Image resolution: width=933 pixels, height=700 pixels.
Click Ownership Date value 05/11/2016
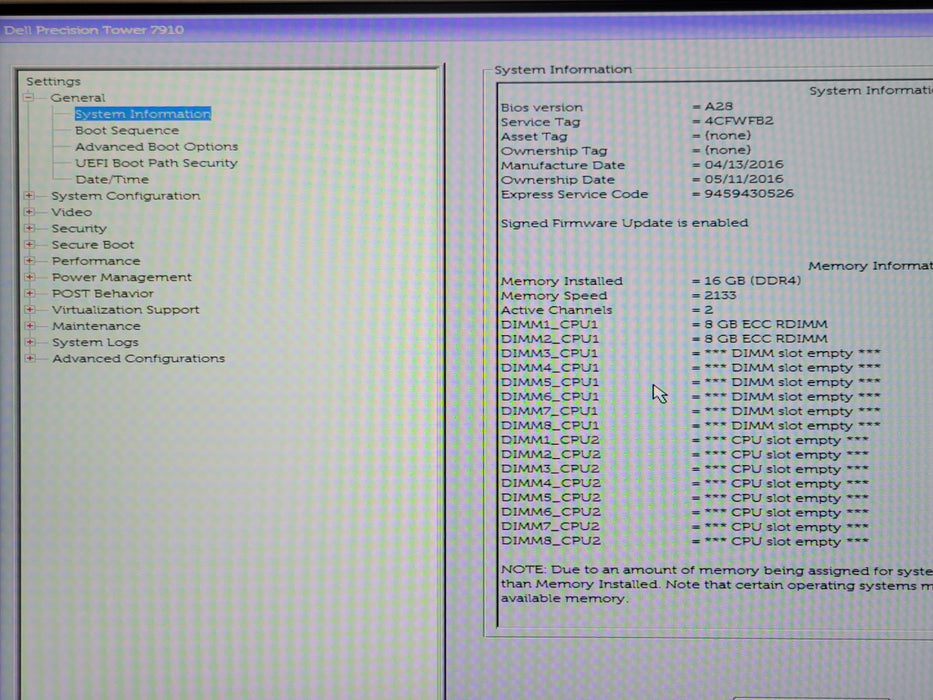pyautogui.click(x=744, y=179)
